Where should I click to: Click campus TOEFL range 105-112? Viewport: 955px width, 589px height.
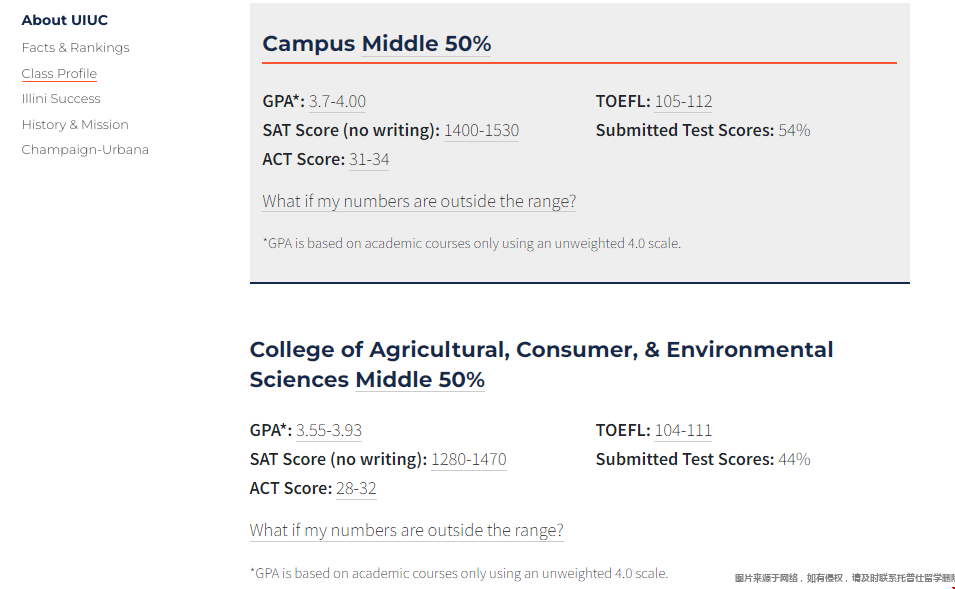click(x=683, y=101)
